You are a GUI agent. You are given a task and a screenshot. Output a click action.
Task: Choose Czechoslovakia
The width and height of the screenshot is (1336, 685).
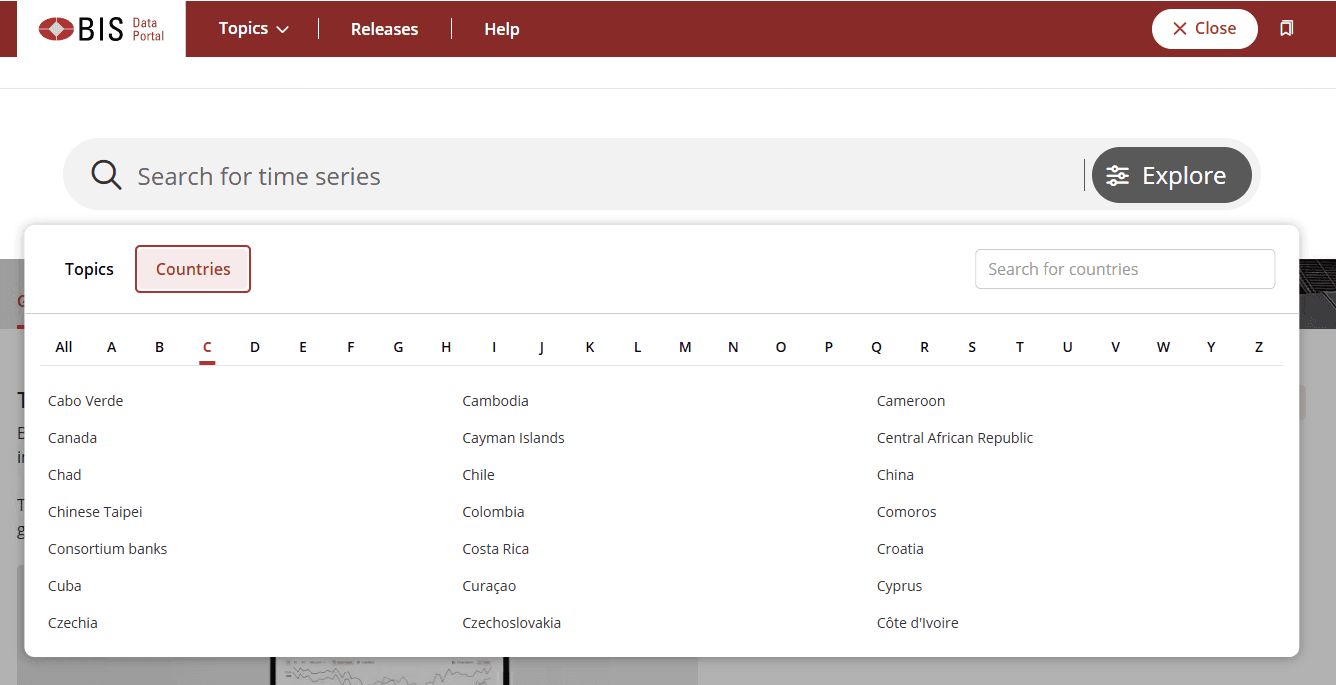click(511, 623)
